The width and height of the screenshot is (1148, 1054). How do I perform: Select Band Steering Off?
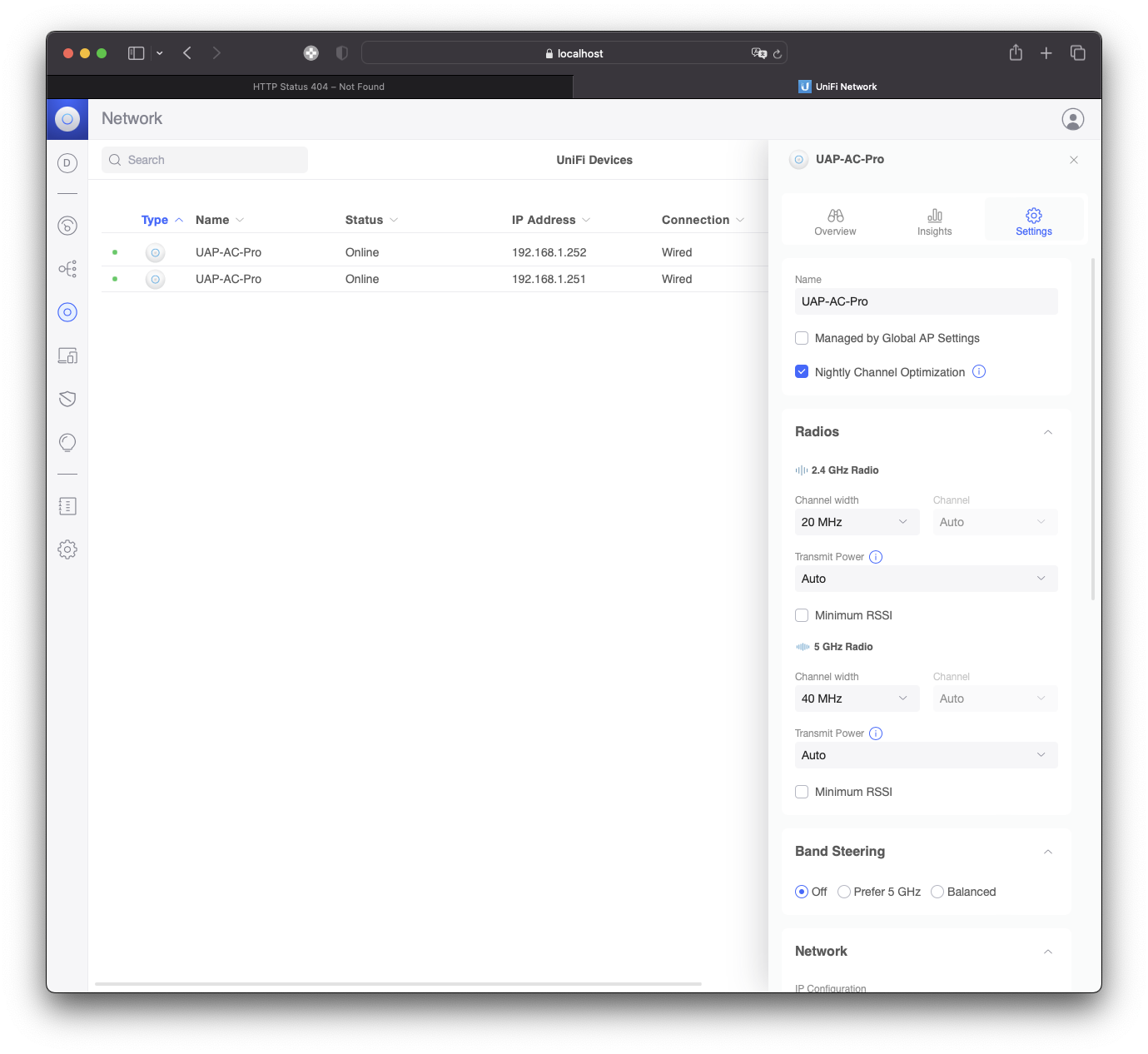tap(802, 892)
